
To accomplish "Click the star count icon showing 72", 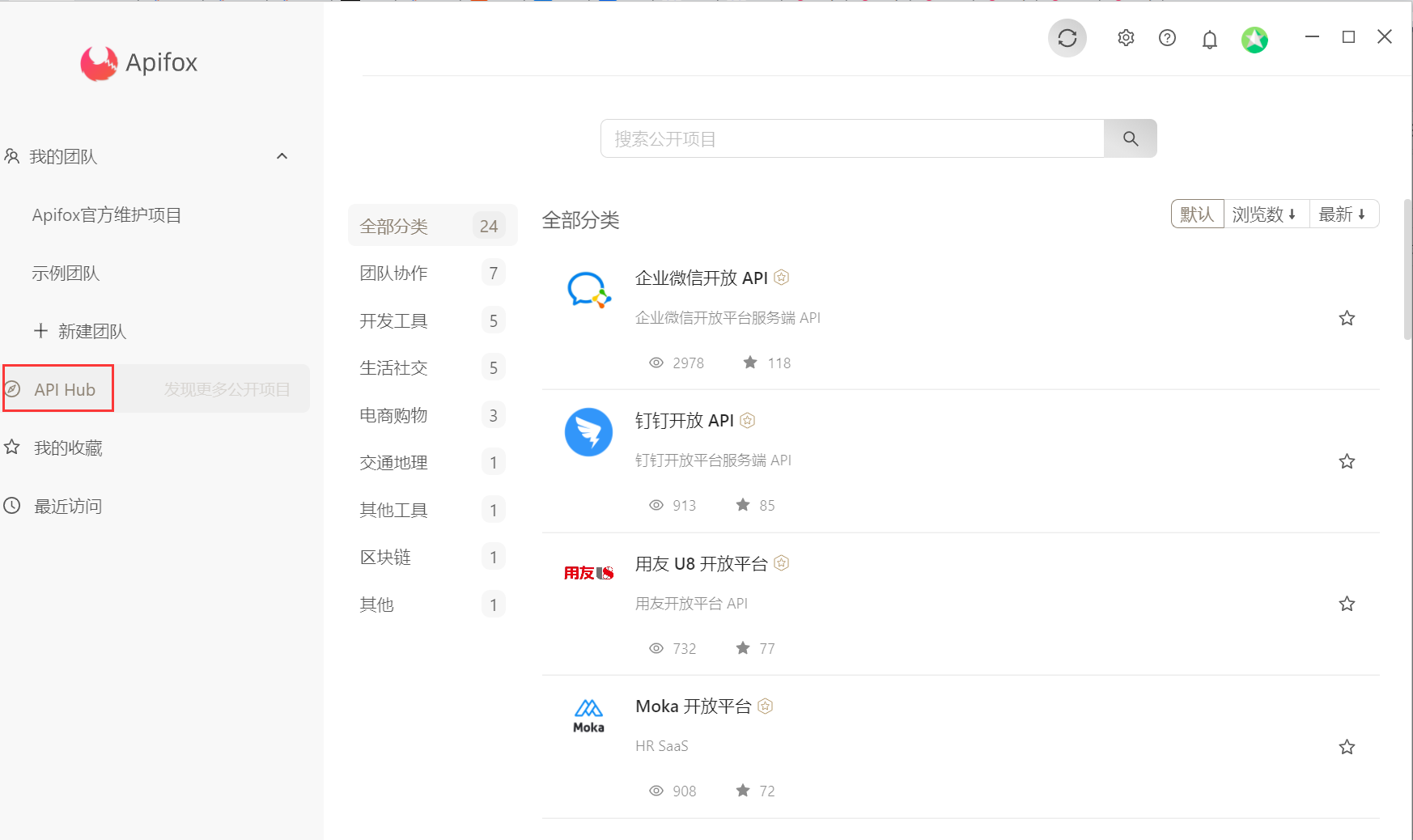I will pyautogui.click(x=743, y=790).
